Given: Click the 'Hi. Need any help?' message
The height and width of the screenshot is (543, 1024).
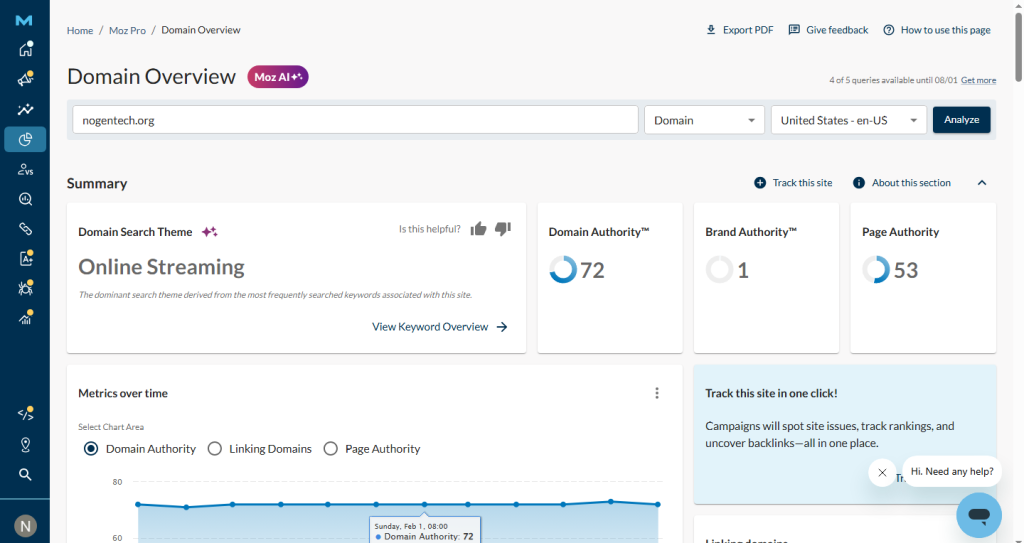Looking at the screenshot, I should pos(952,472).
